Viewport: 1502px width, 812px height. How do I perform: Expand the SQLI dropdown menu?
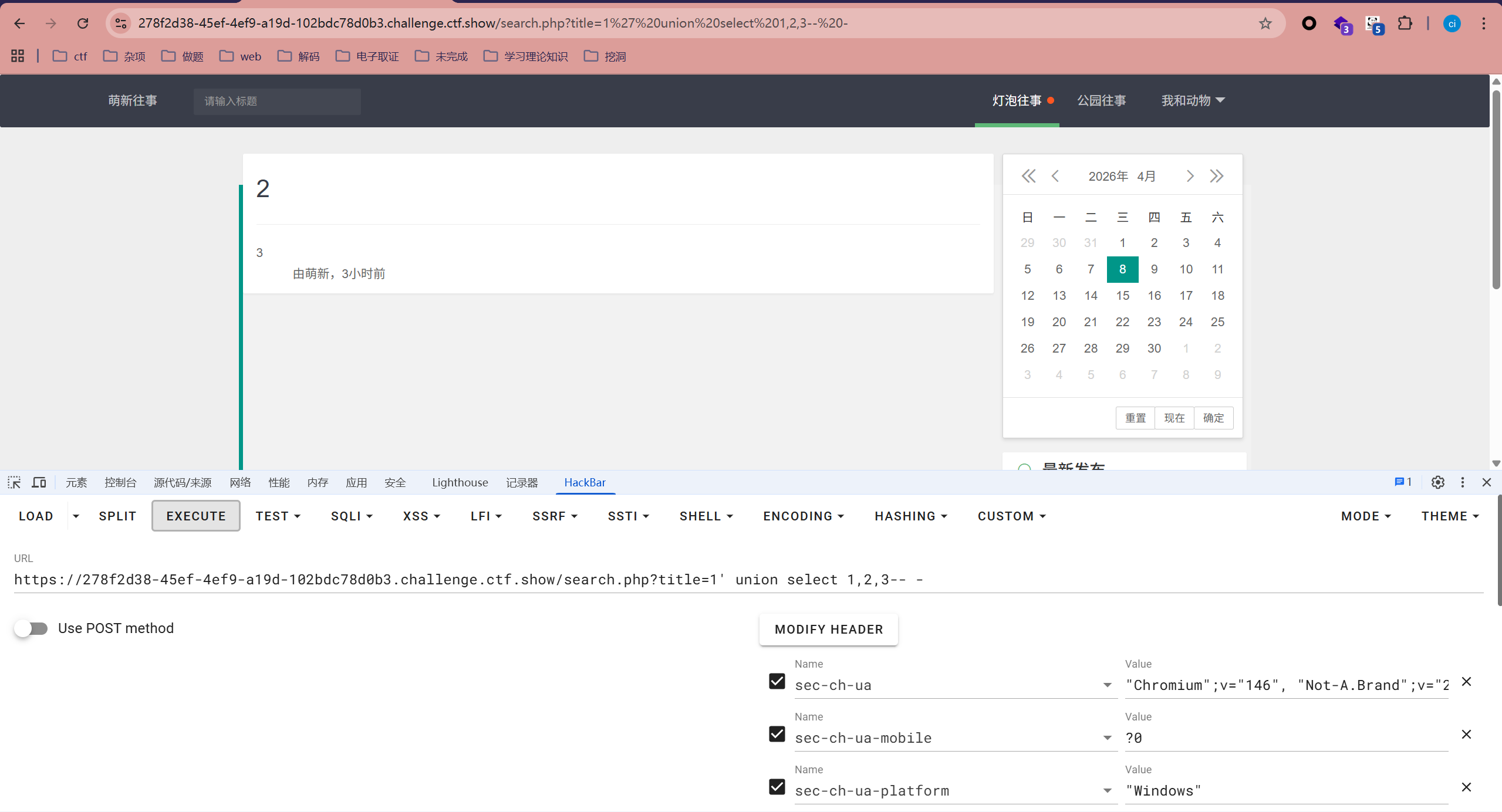coord(352,516)
